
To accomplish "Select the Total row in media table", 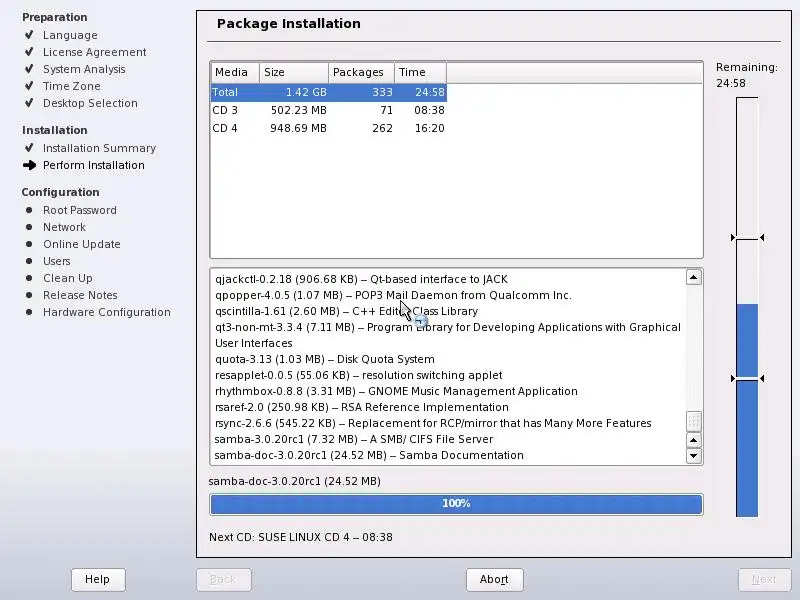I will pos(329,92).
